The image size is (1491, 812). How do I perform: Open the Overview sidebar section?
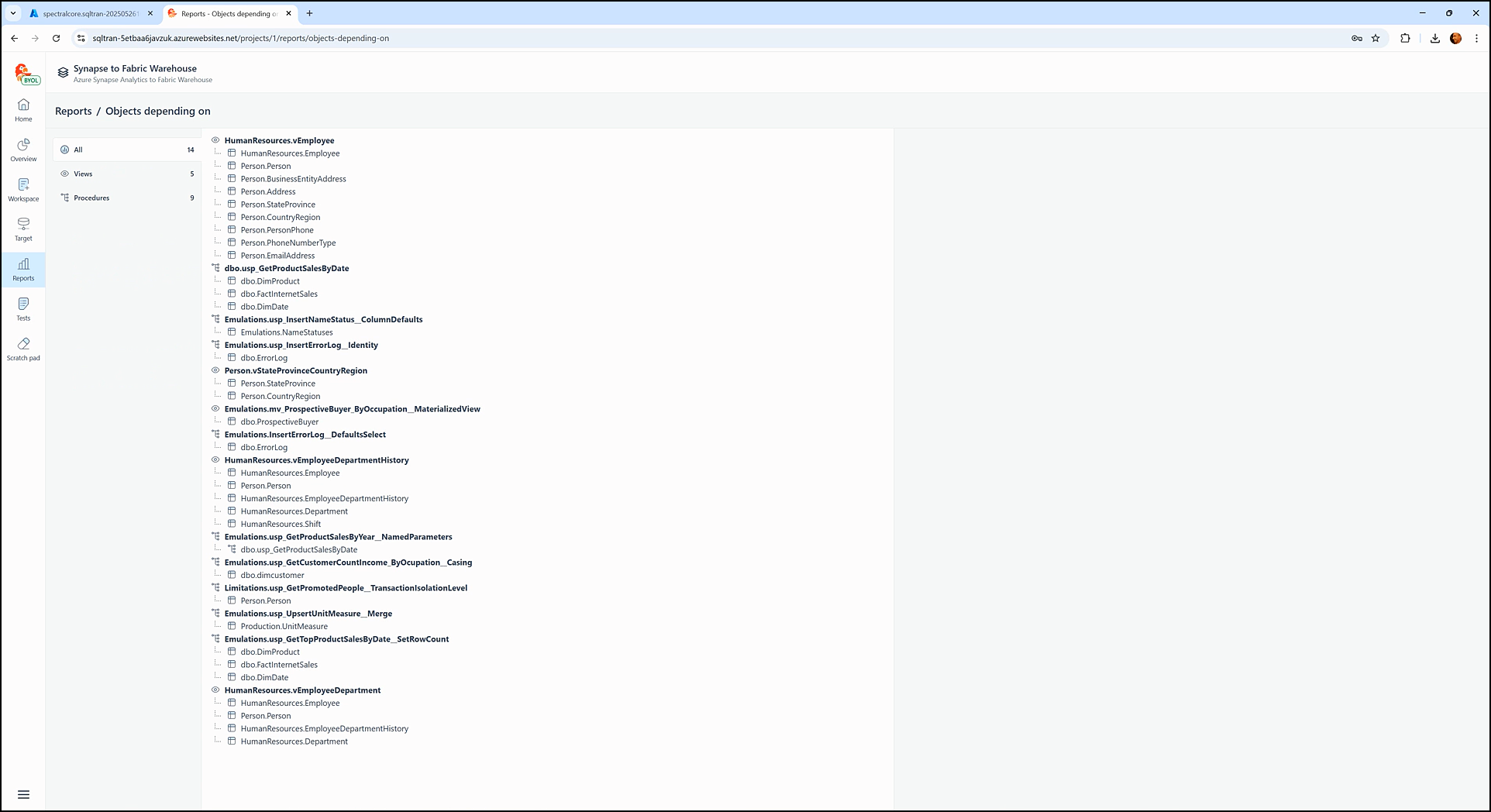click(23, 150)
